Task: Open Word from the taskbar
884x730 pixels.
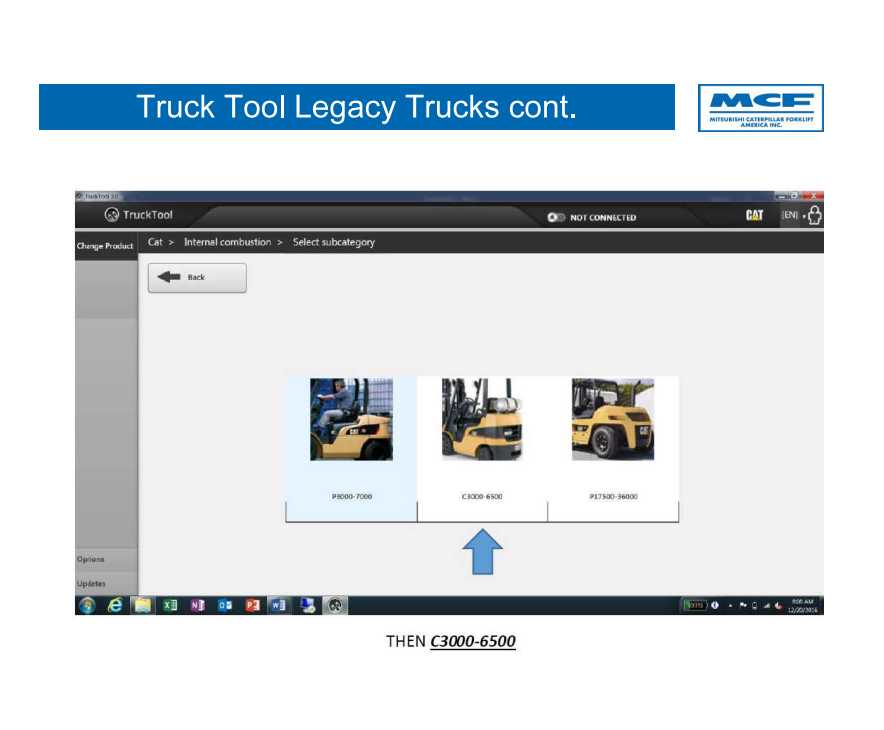Action: point(279,605)
